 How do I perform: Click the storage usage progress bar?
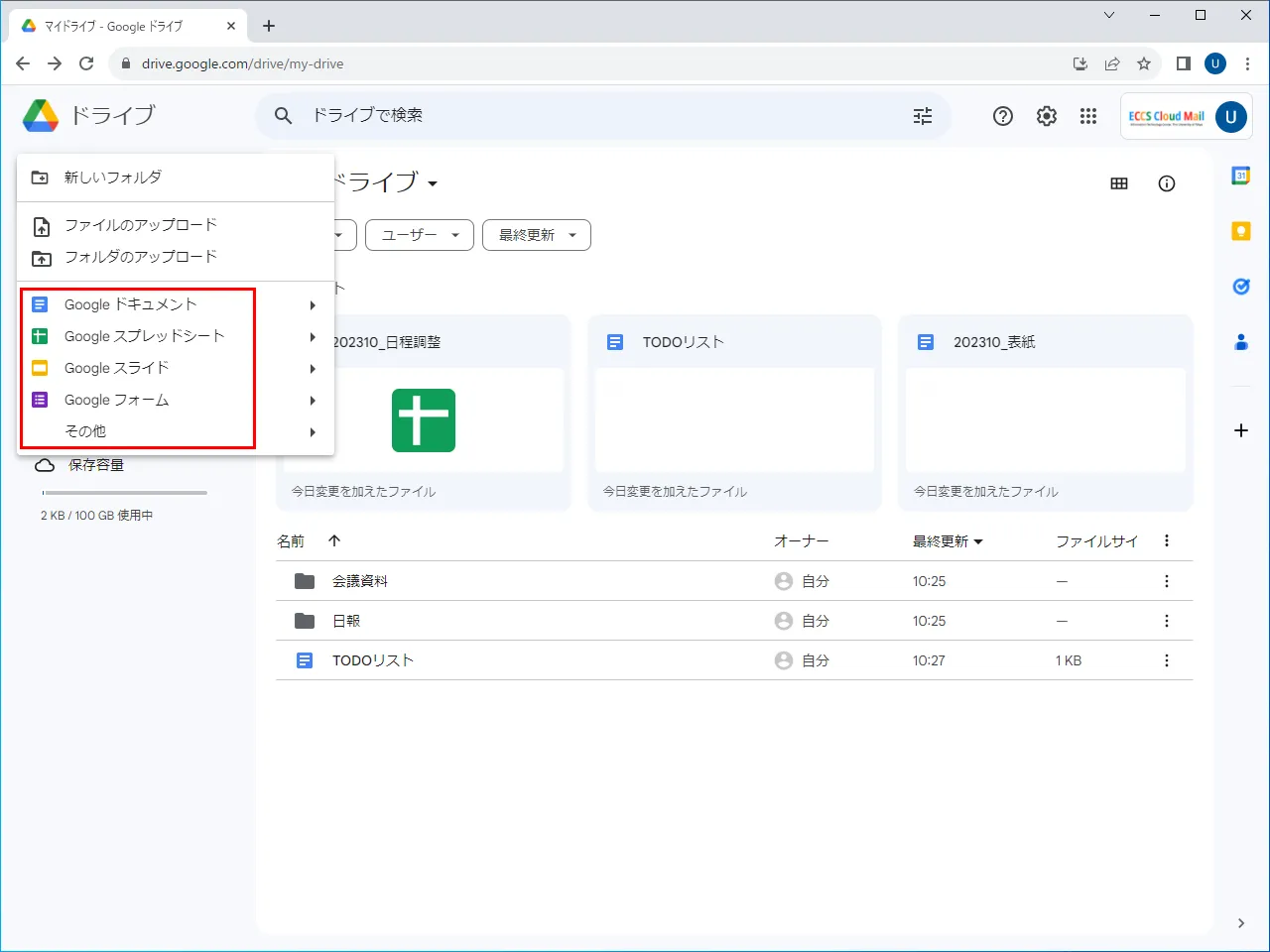(x=124, y=493)
